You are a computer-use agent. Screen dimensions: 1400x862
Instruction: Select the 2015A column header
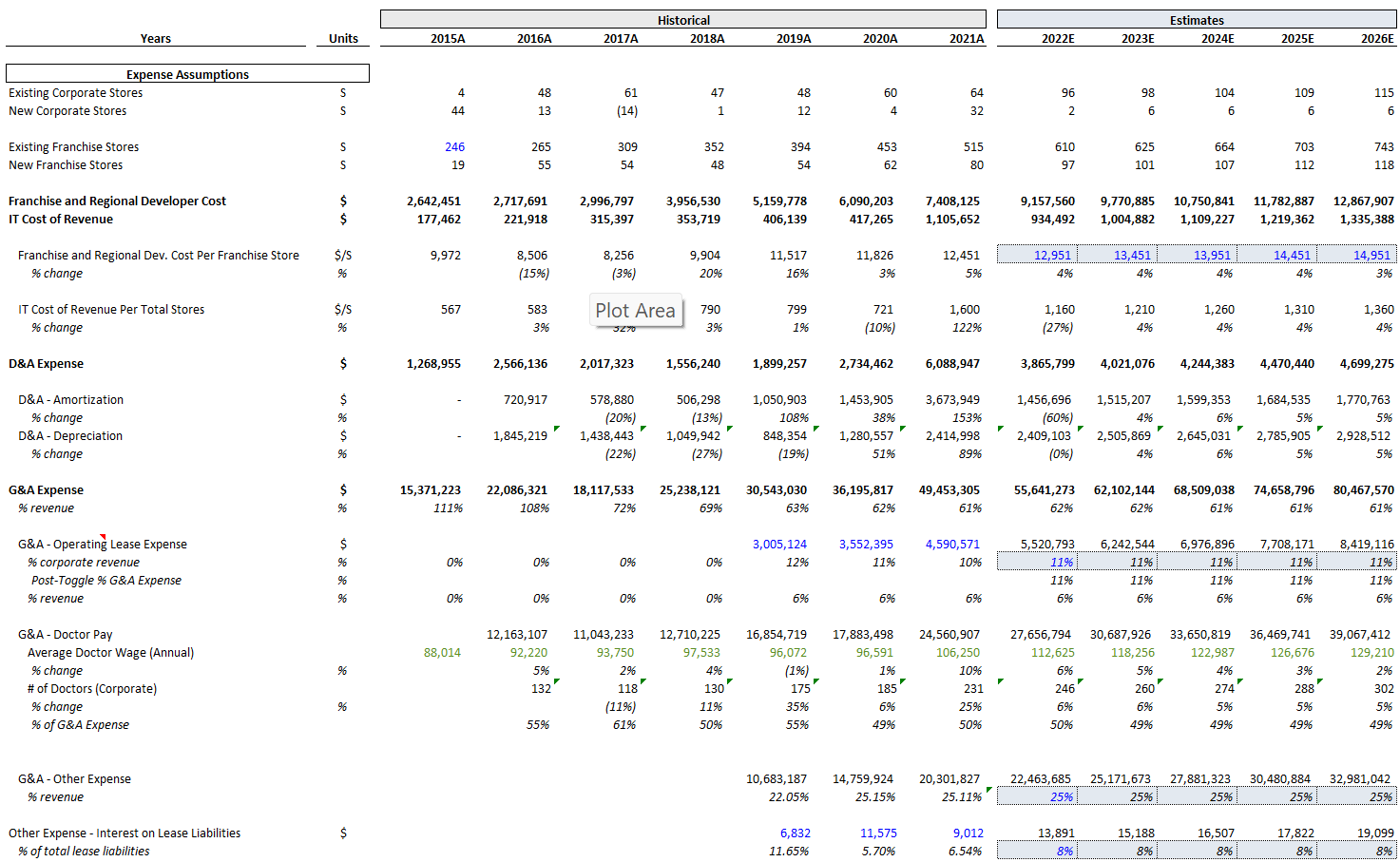pyautogui.click(x=448, y=38)
